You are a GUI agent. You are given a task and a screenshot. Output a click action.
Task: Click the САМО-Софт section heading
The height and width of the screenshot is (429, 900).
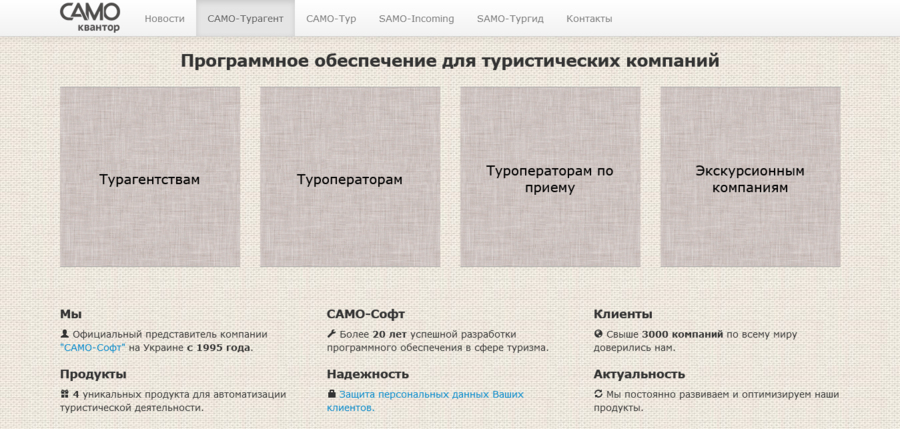point(366,314)
